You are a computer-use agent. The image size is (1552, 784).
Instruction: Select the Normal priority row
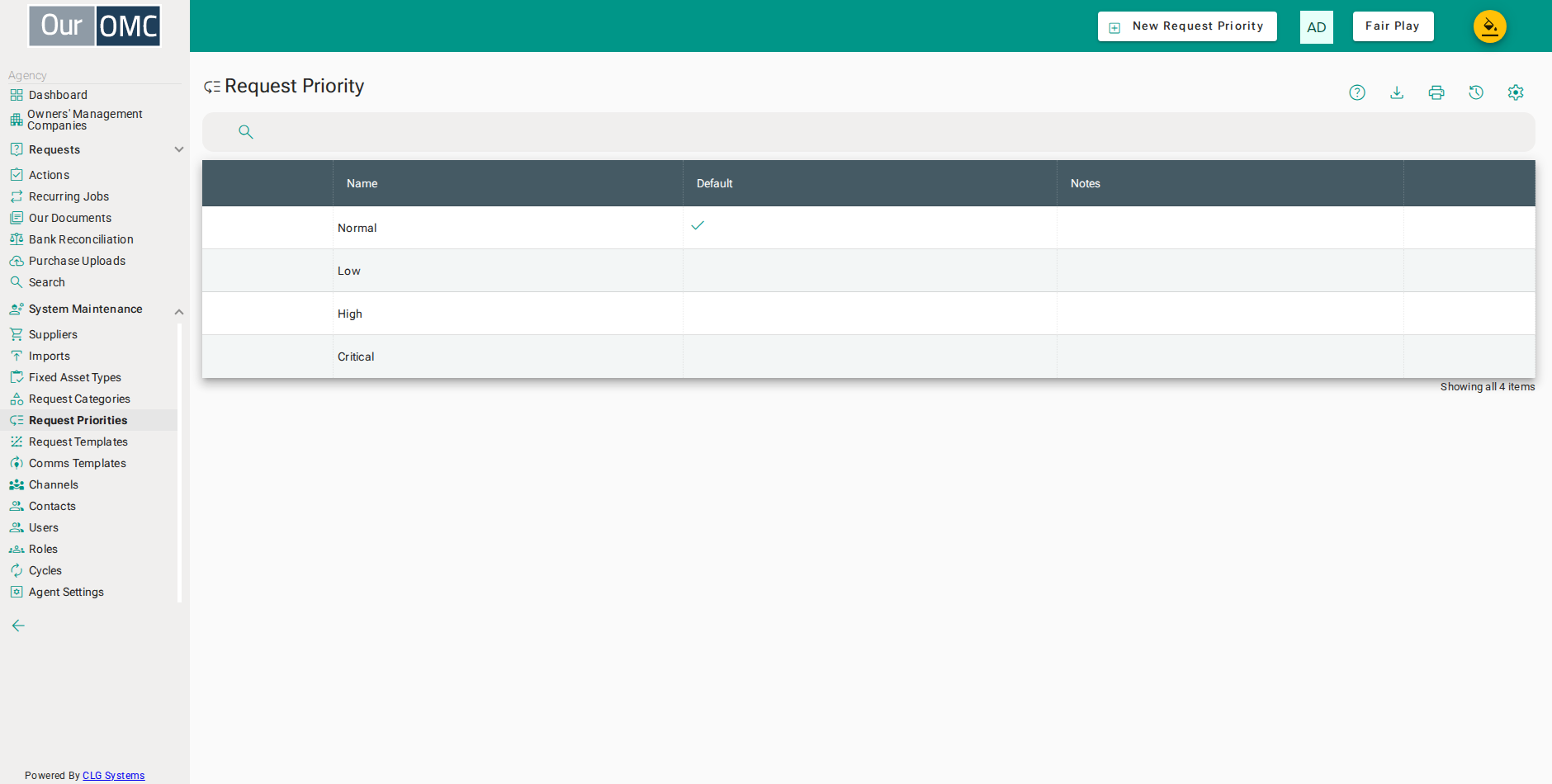point(868,228)
